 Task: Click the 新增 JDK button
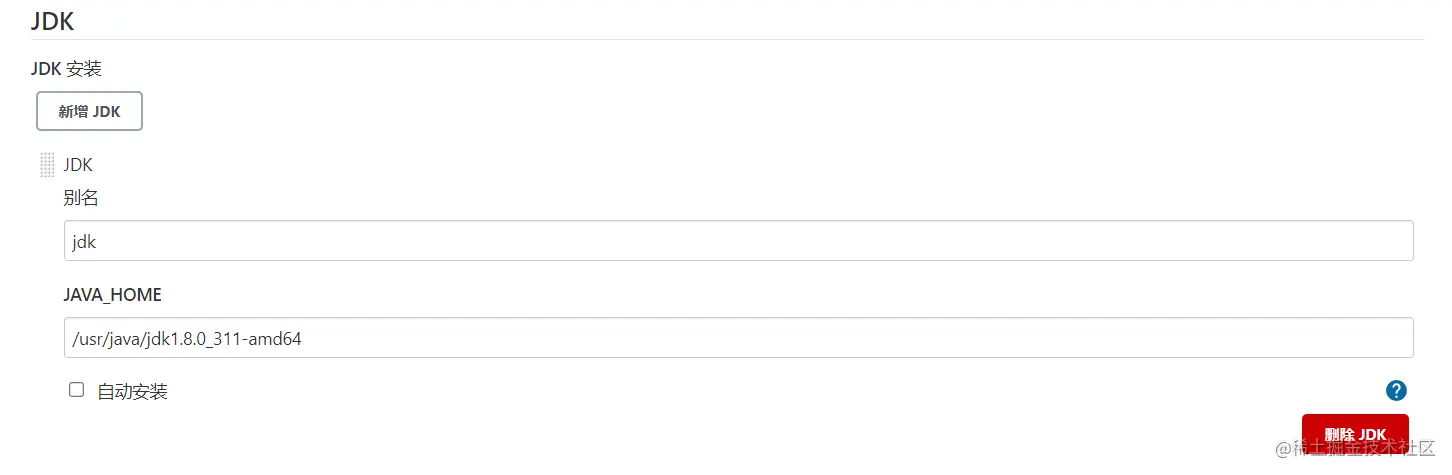coord(89,111)
